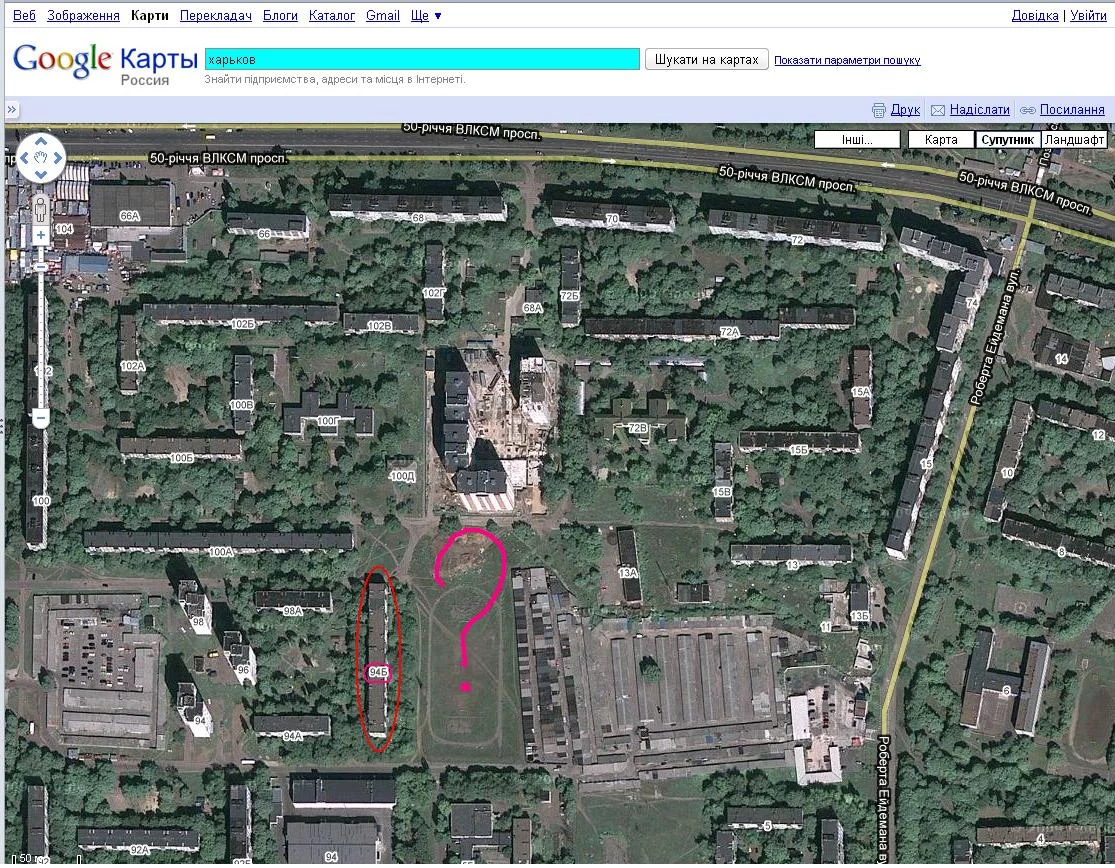
Task: Click the Google Карты logo
Action: pyautogui.click(x=105, y=63)
